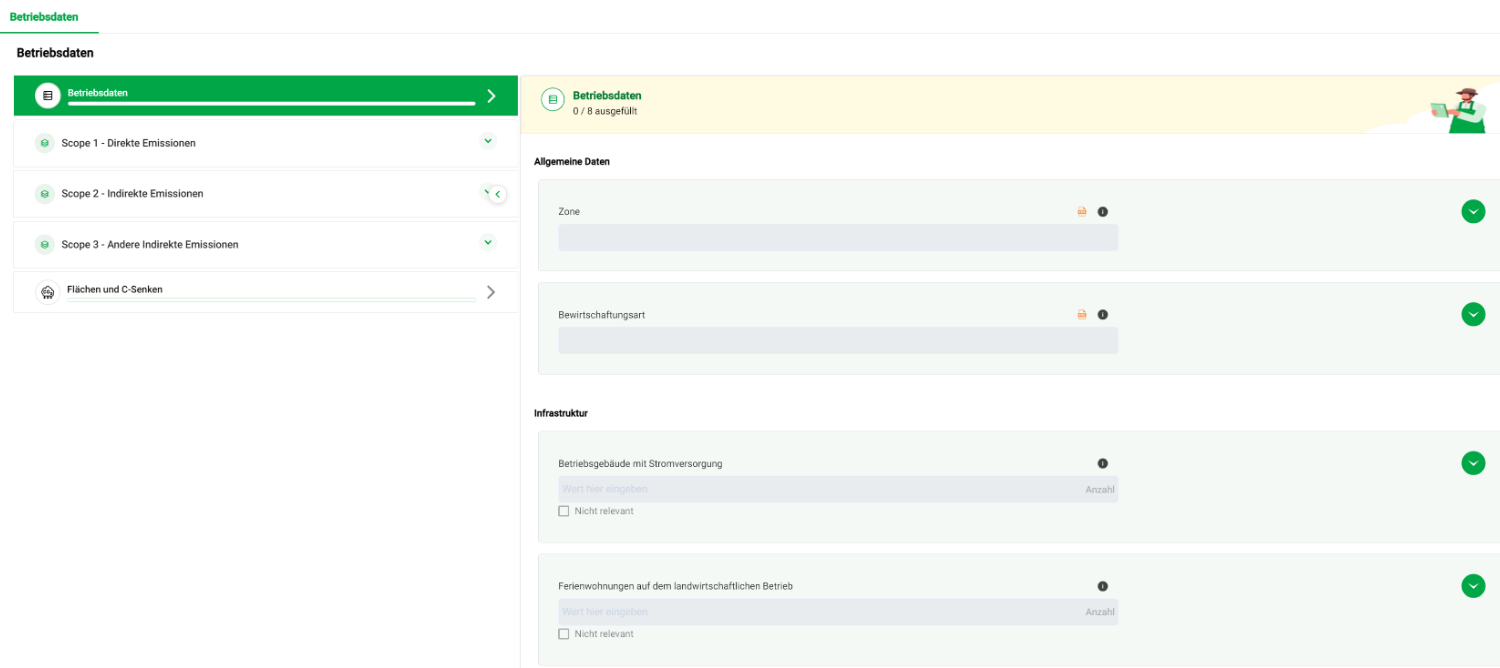Click the 'Allgemeine Daten' heading
Image resolution: width=1500 pixels, height=668 pixels.
[x=572, y=161]
